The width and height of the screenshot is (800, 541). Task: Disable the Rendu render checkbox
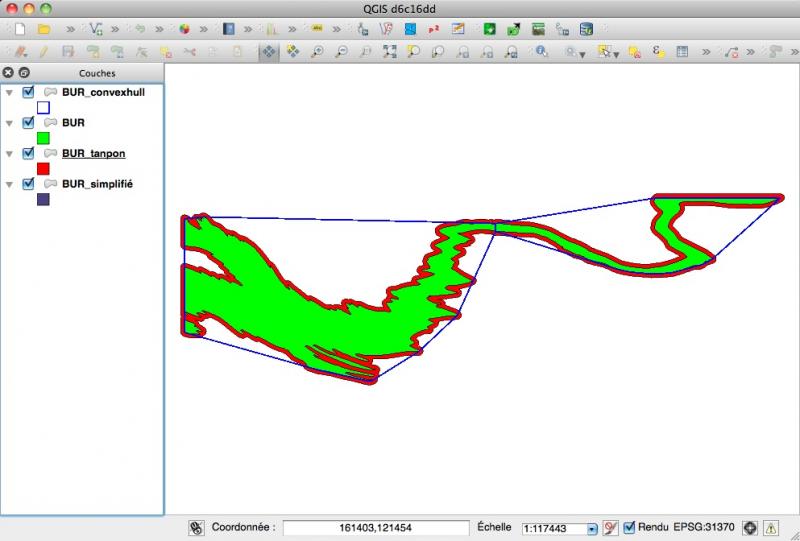[629, 527]
